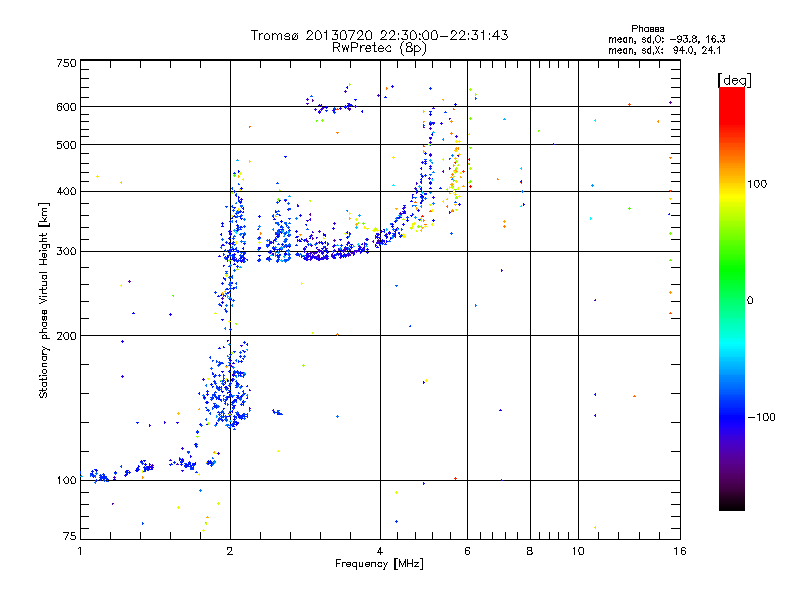
Task: Click the x-axis tick label '8'
Action: click(530, 551)
